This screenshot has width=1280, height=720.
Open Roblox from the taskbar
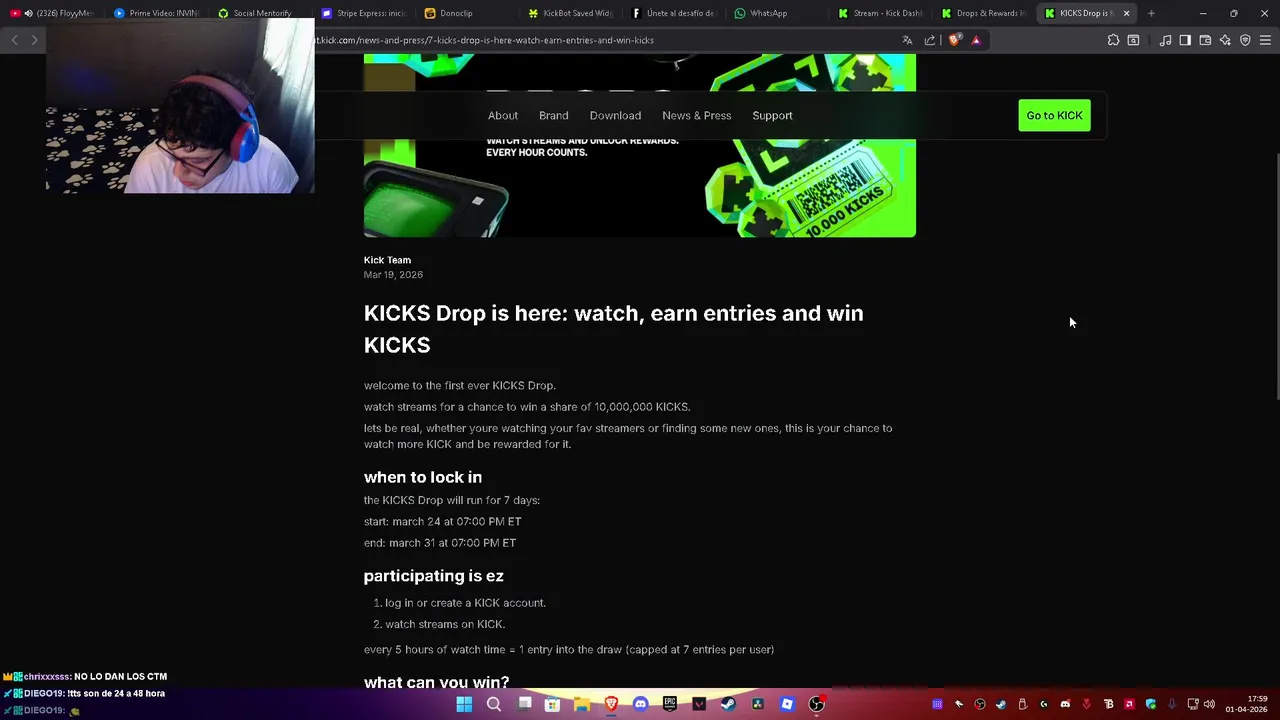point(787,704)
